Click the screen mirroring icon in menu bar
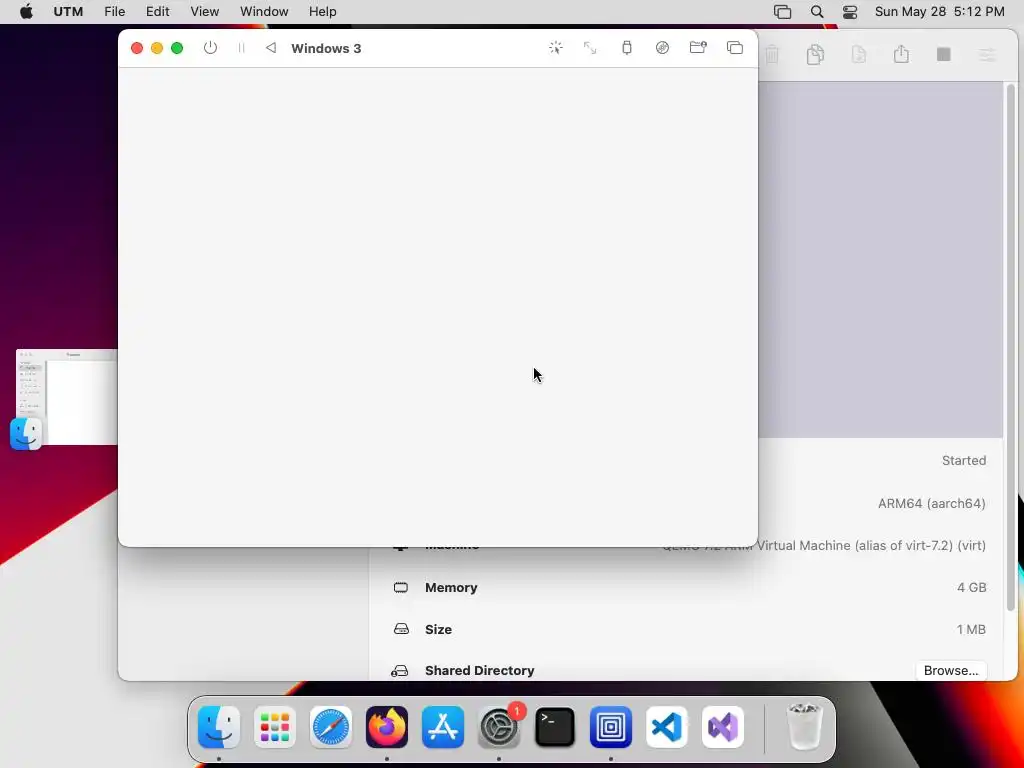1024x768 pixels. pyautogui.click(x=782, y=12)
